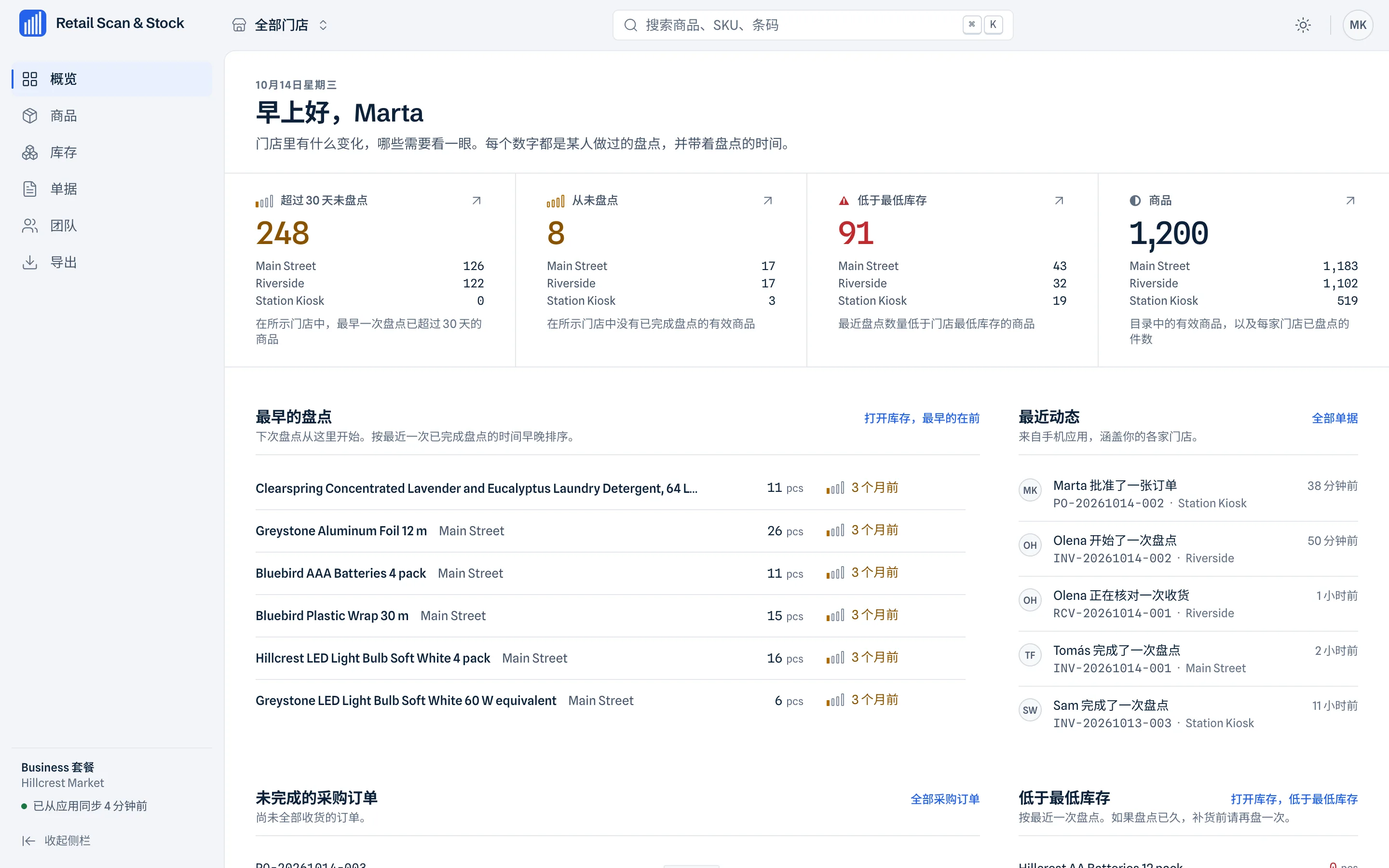Viewport: 1389px width, 868px height.
Task: Click Station Kiosk value 519 in 商品 card
Action: click(x=1347, y=301)
